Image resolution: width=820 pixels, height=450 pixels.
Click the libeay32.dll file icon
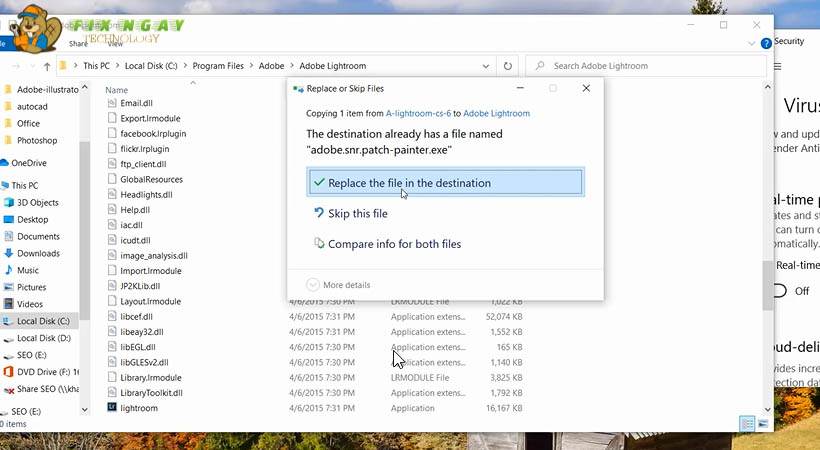coord(111,331)
